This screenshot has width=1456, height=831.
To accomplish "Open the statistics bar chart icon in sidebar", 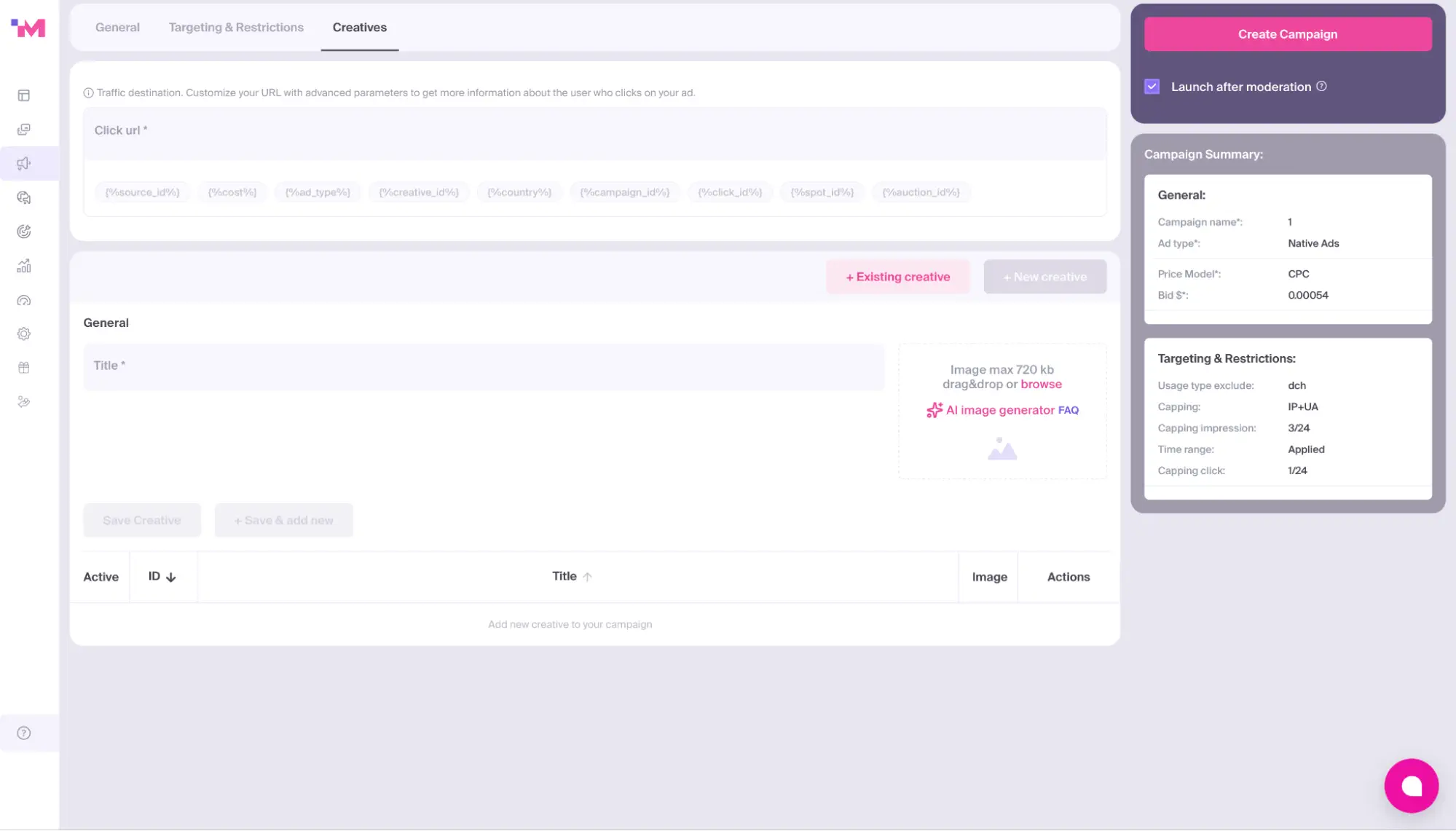I will 24,266.
